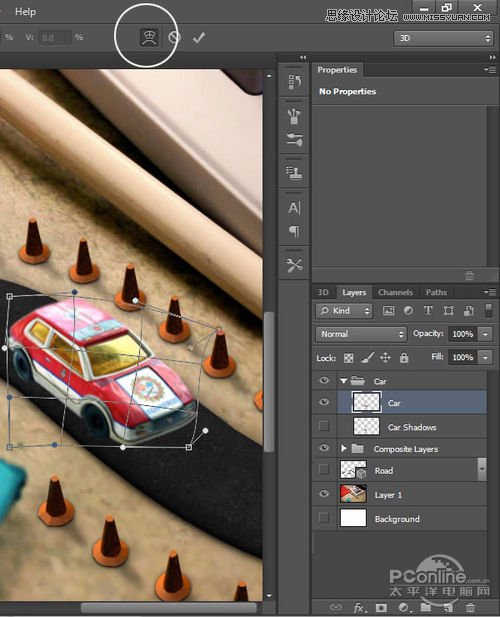
Task: Click the link layers icon
Action: tap(335, 607)
